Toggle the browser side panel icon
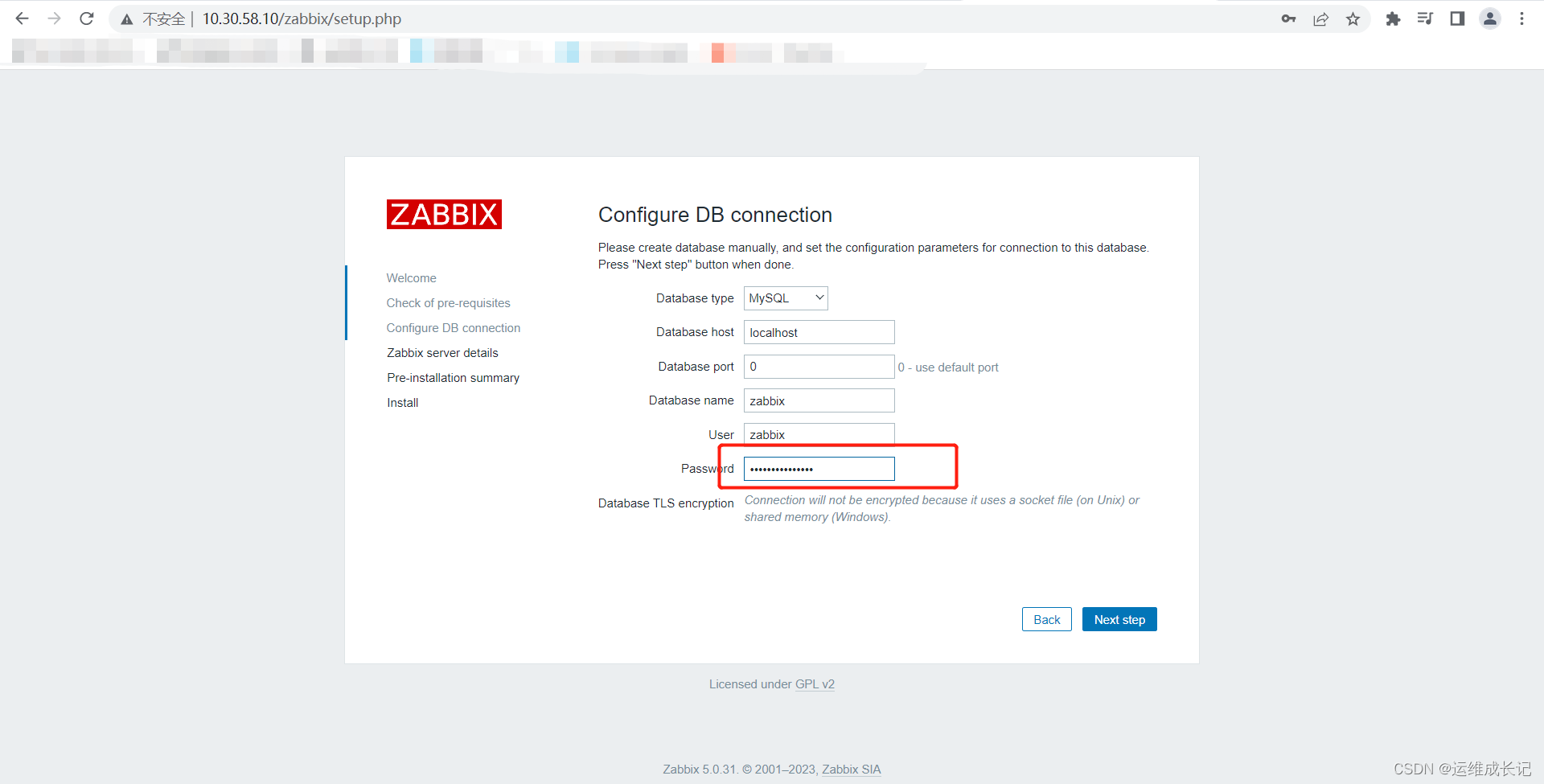This screenshot has height=784, width=1544. coord(1457,18)
